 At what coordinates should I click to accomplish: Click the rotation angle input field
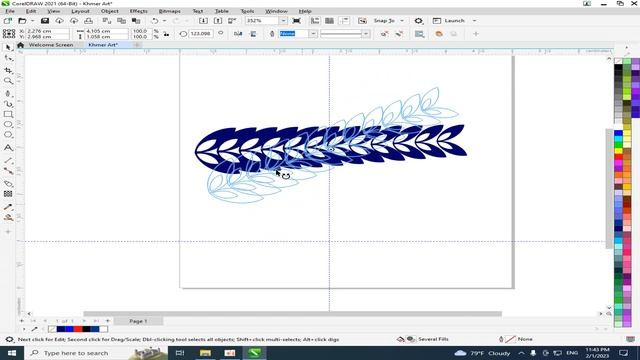[200, 34]
